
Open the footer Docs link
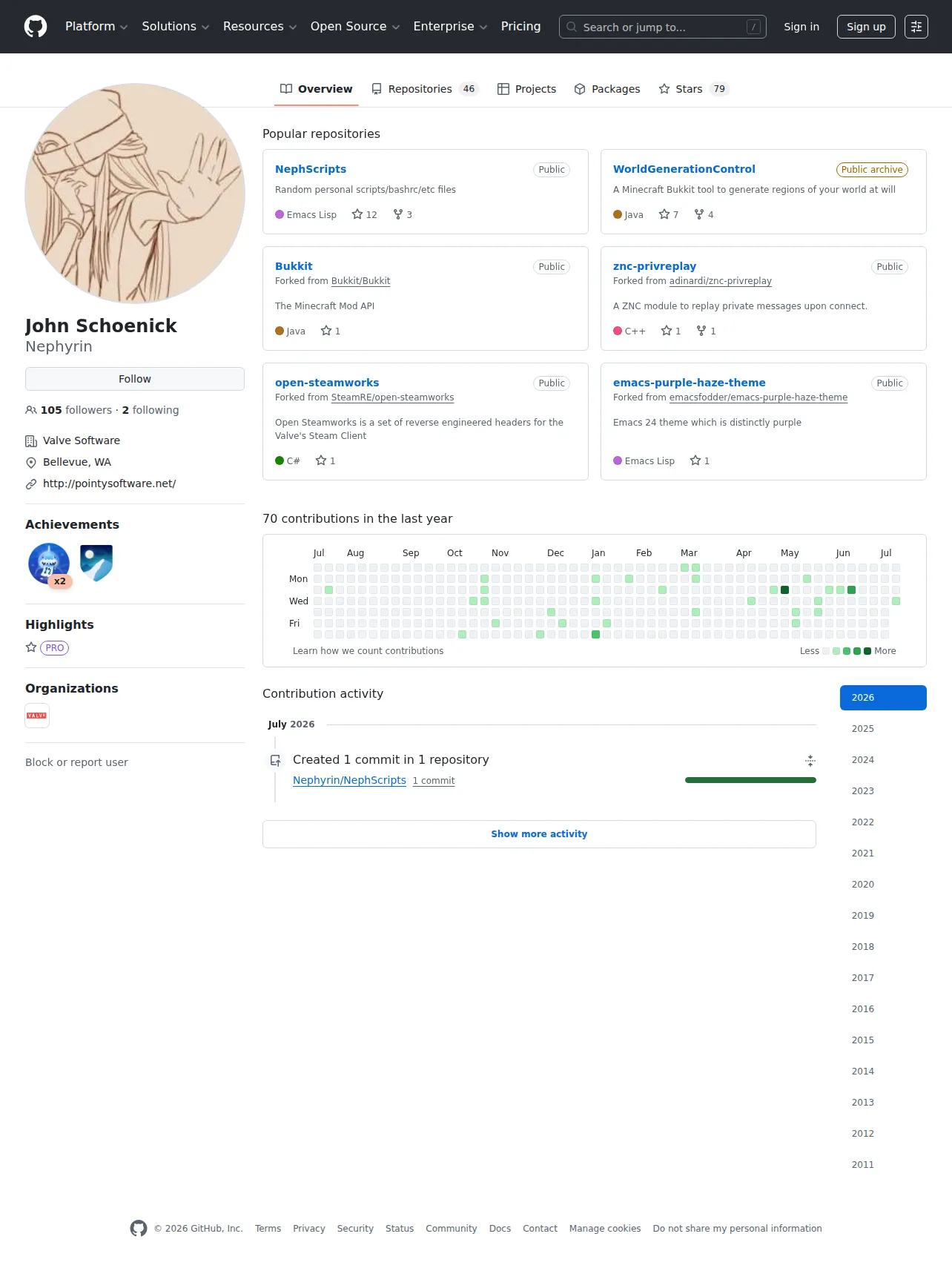(500, 1229)
